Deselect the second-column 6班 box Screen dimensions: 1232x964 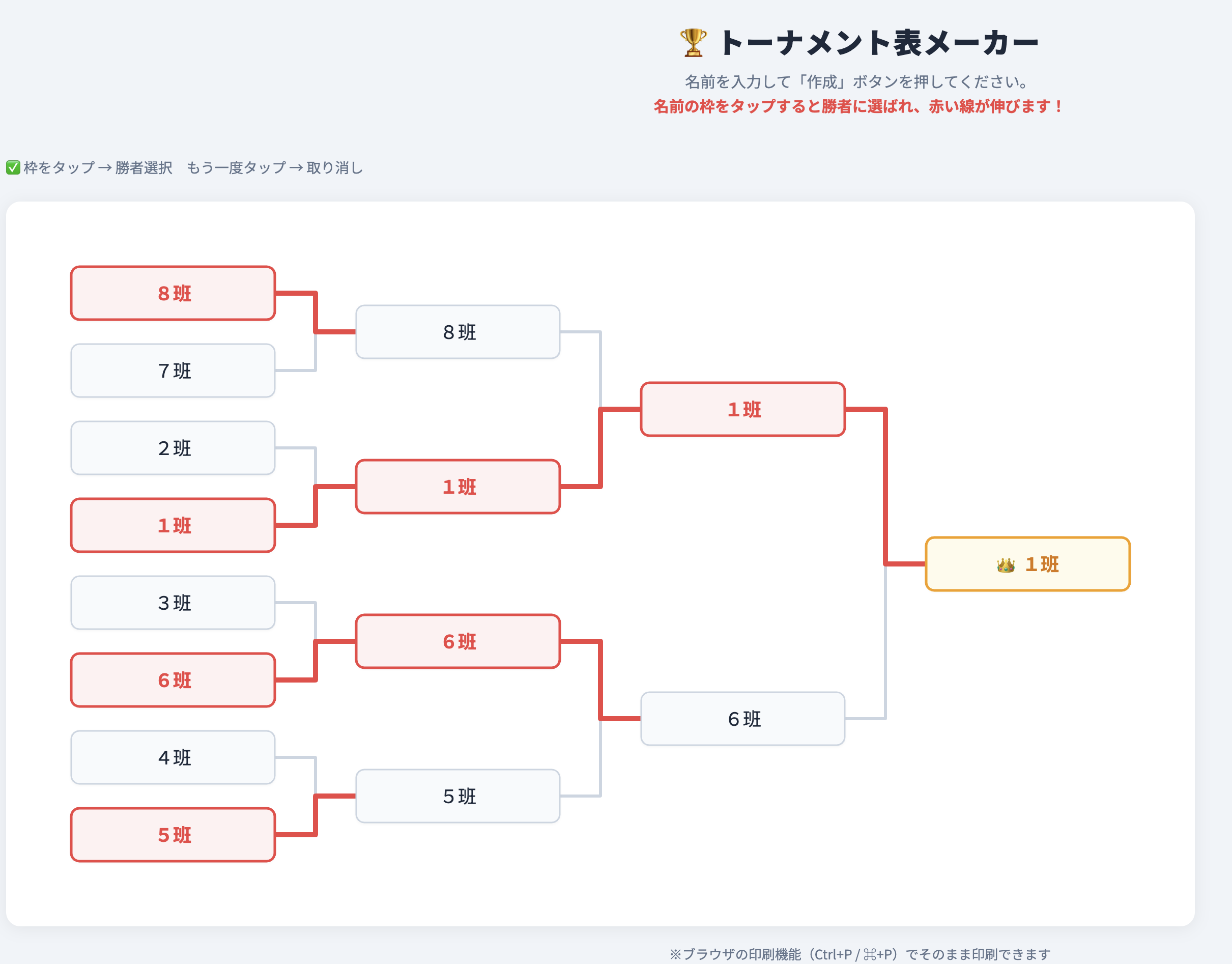coord(457,641)
